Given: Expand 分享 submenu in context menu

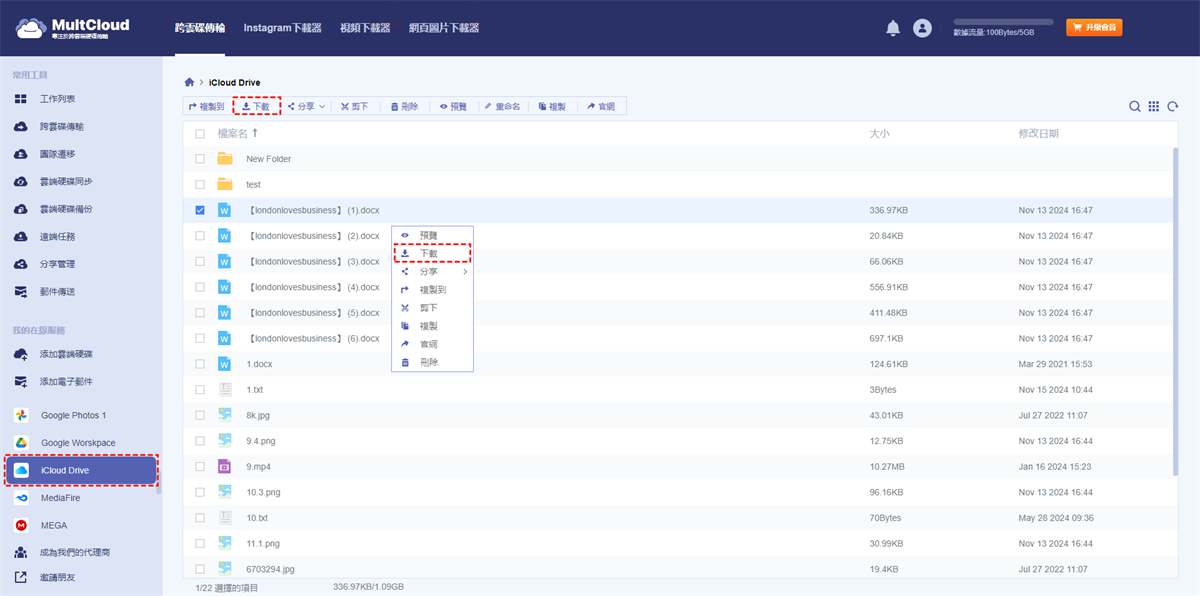Looking at the screenshot, I should (x=432, y=272).
